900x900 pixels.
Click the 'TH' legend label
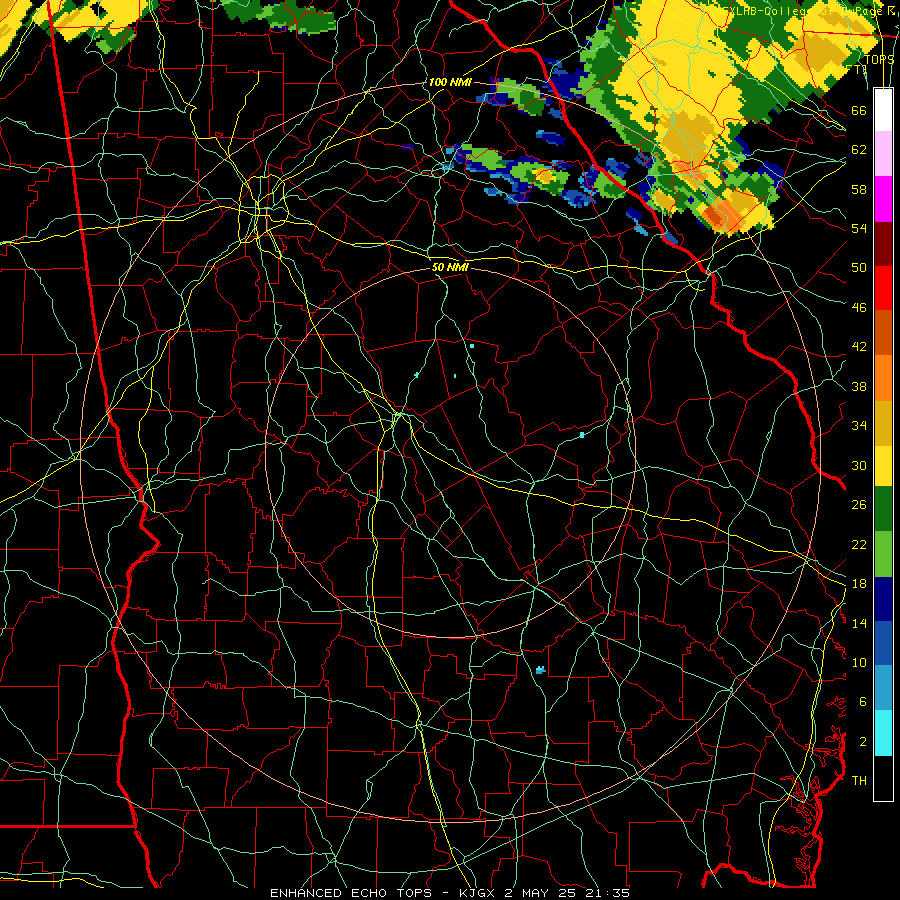(859, 780)
